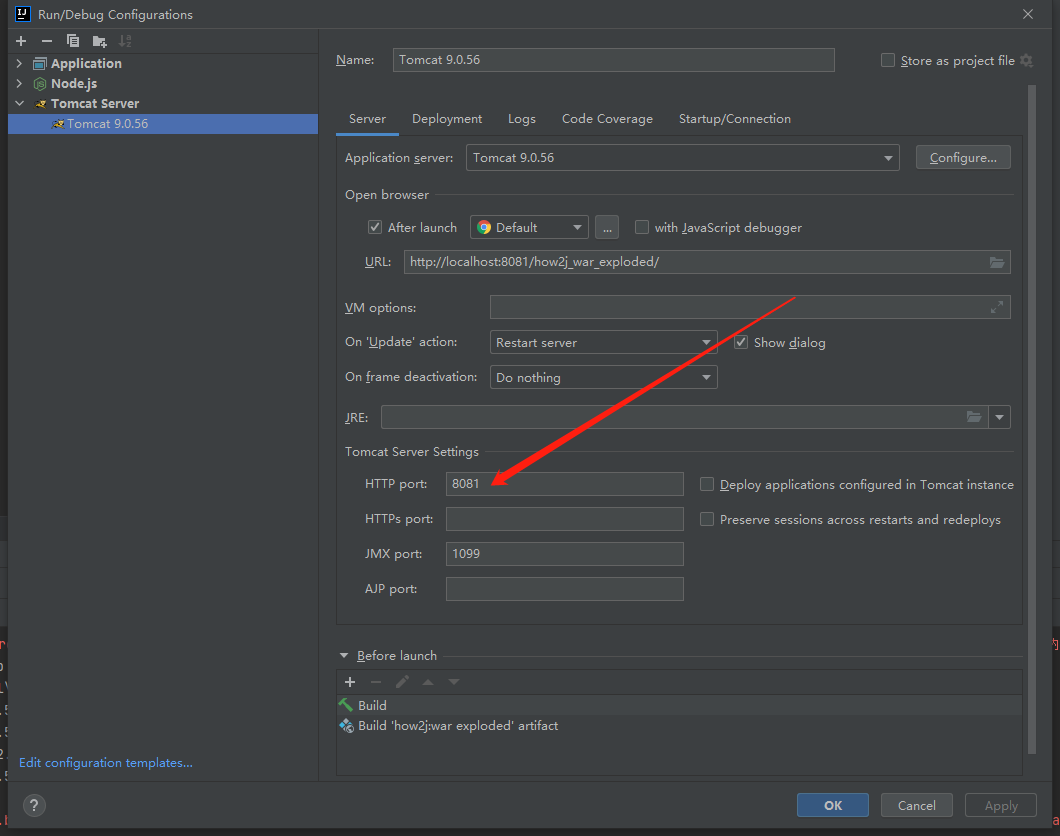Expand the VM options field icon
The height and width of the screenshot is (836, 1060).
pyautogui.click(x=996, y=307)
